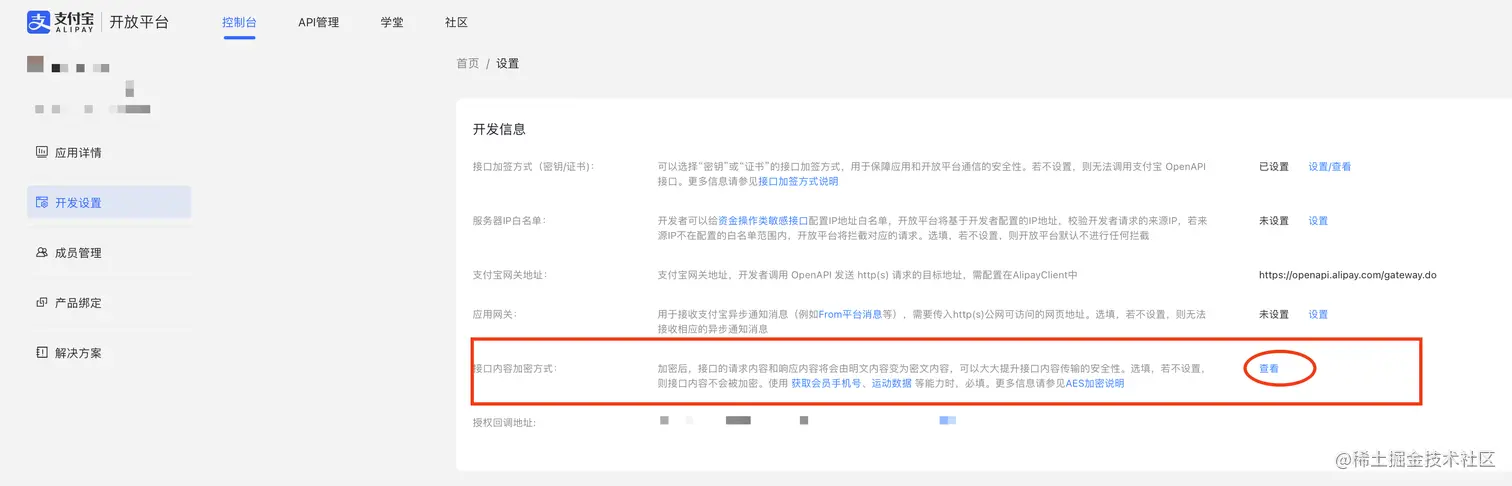
Task: Go to 首页 in the breadcrumb
Action: [x=467, y=63]
